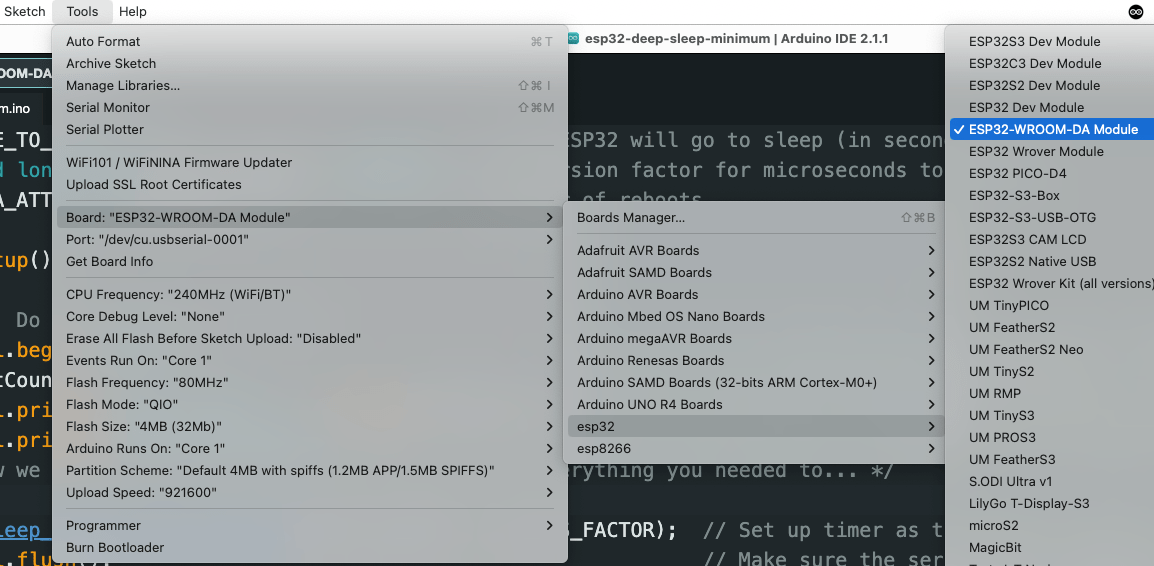Select UM FeatherS2 Neo board
This screenshot has width=1154, height=566.
tap(1052, 350)
